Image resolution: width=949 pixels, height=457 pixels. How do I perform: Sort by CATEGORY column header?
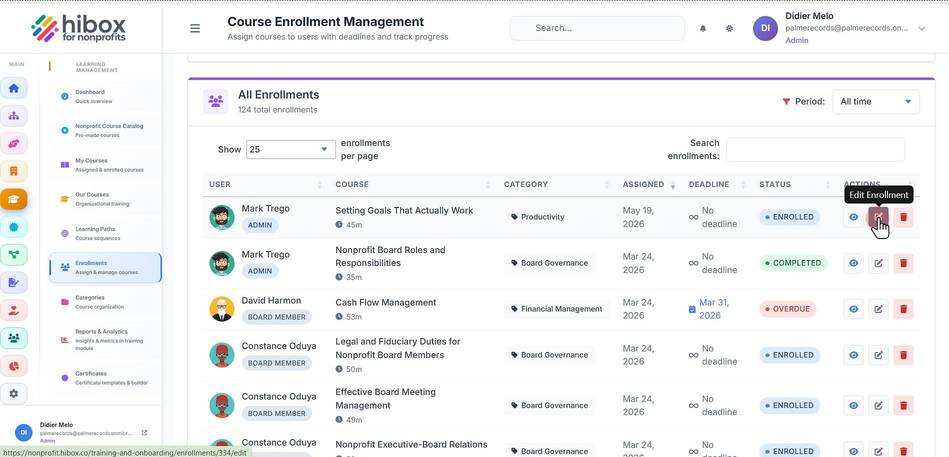coord(557,185)
